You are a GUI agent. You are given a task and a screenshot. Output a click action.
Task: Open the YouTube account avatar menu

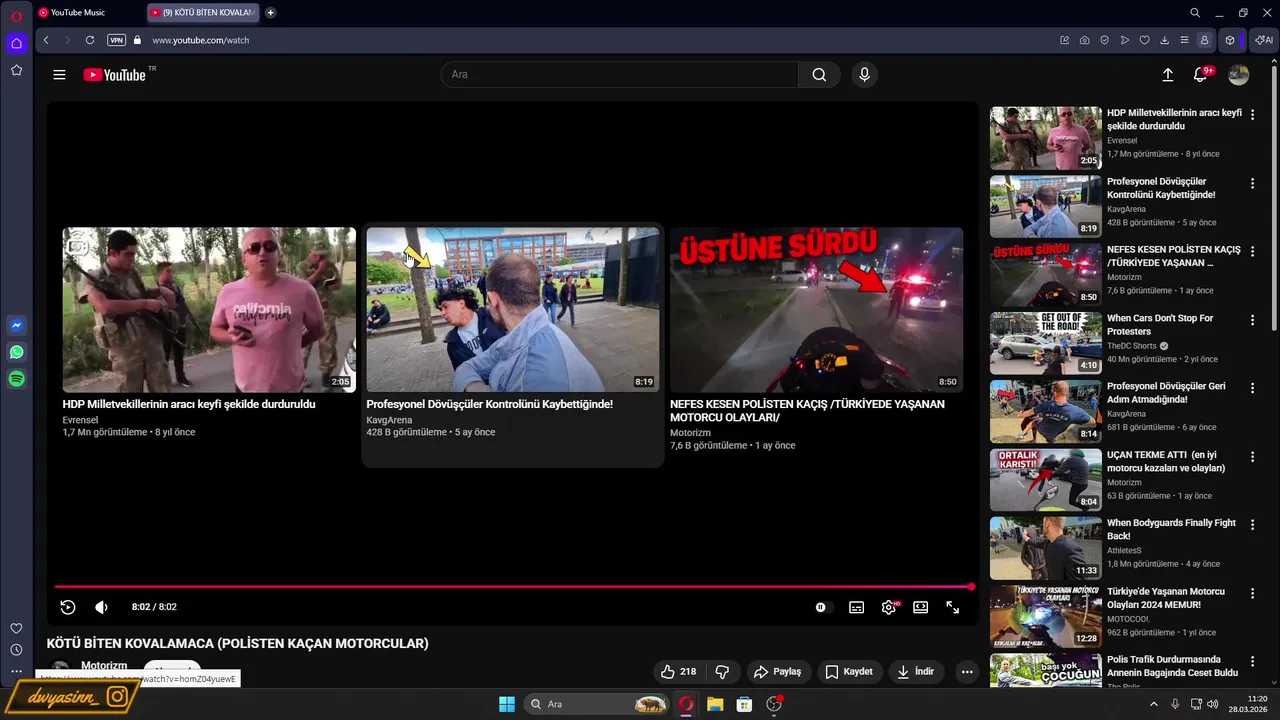(1238, 75)
